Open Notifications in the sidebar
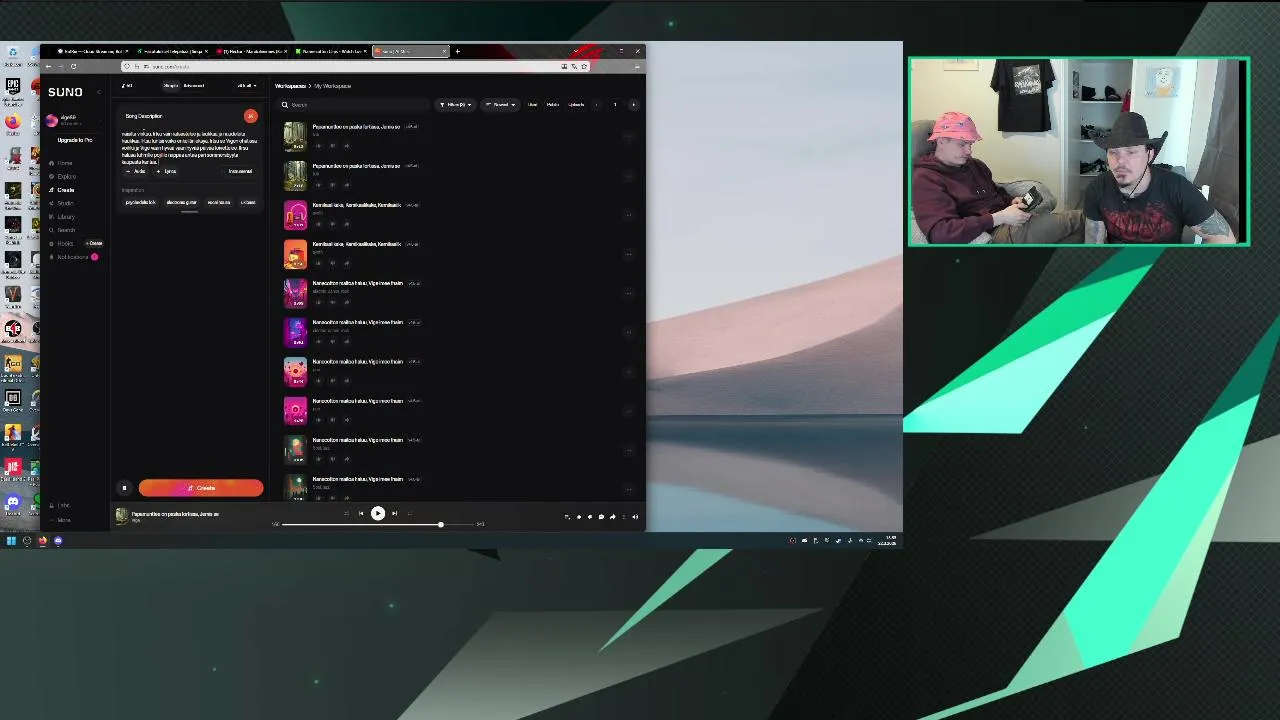 point(72,257)
